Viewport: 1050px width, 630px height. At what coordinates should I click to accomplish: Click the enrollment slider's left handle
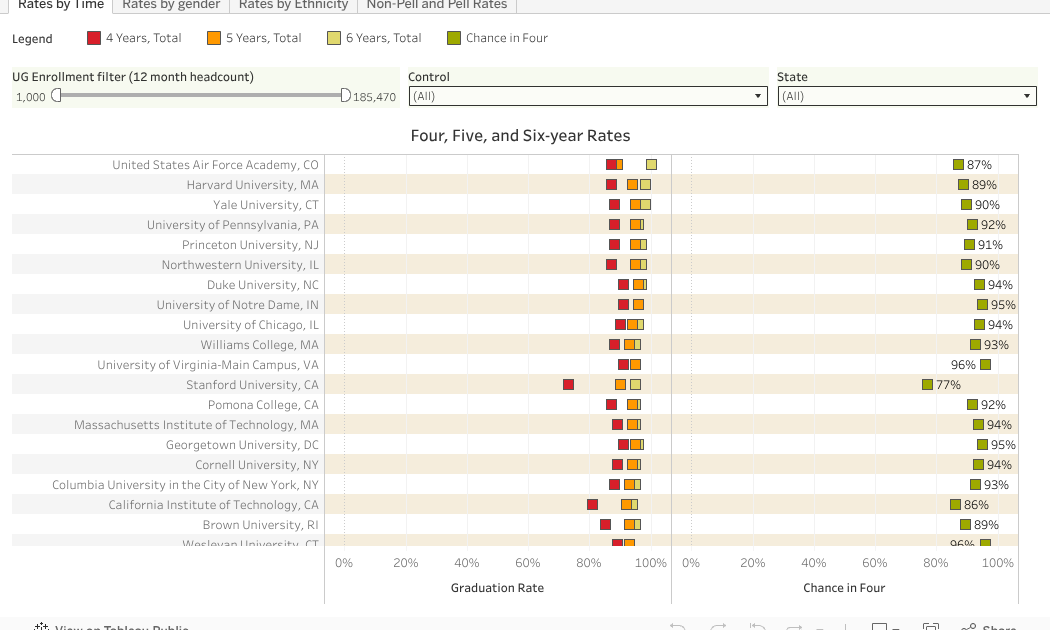click(56, 95)
